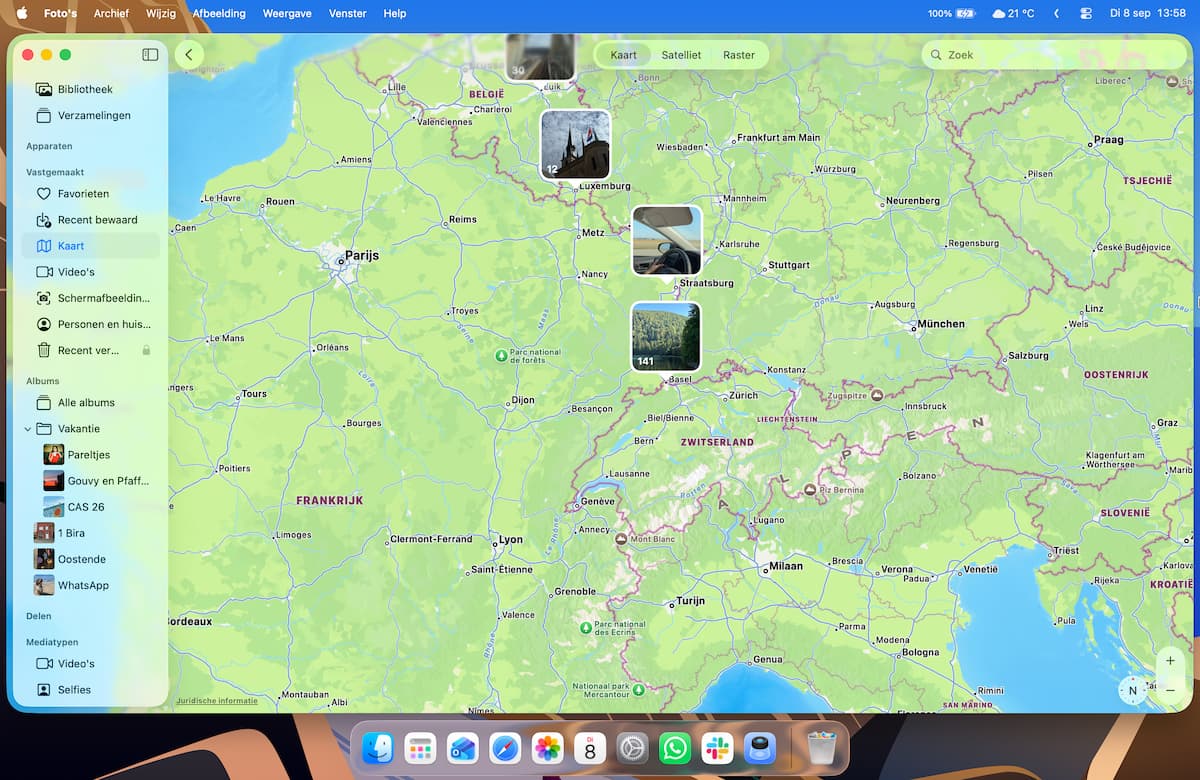The height and width of the screenshot is (780, 1200).
Task: Open the 141 photos cluster near Basel
Action: tap(665, 337)
